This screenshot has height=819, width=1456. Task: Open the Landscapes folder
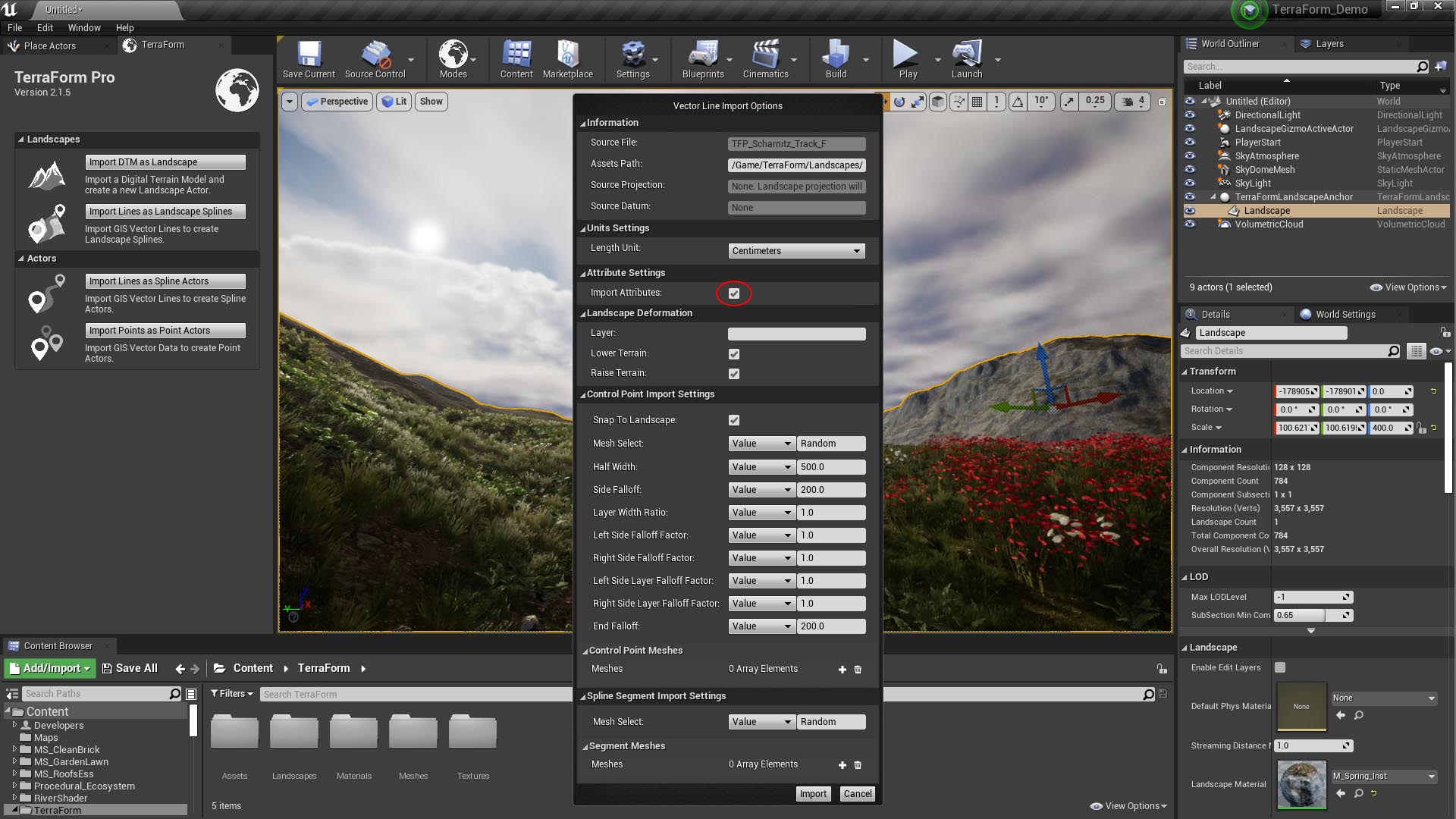pyautogui.click(x=294, y=747)
